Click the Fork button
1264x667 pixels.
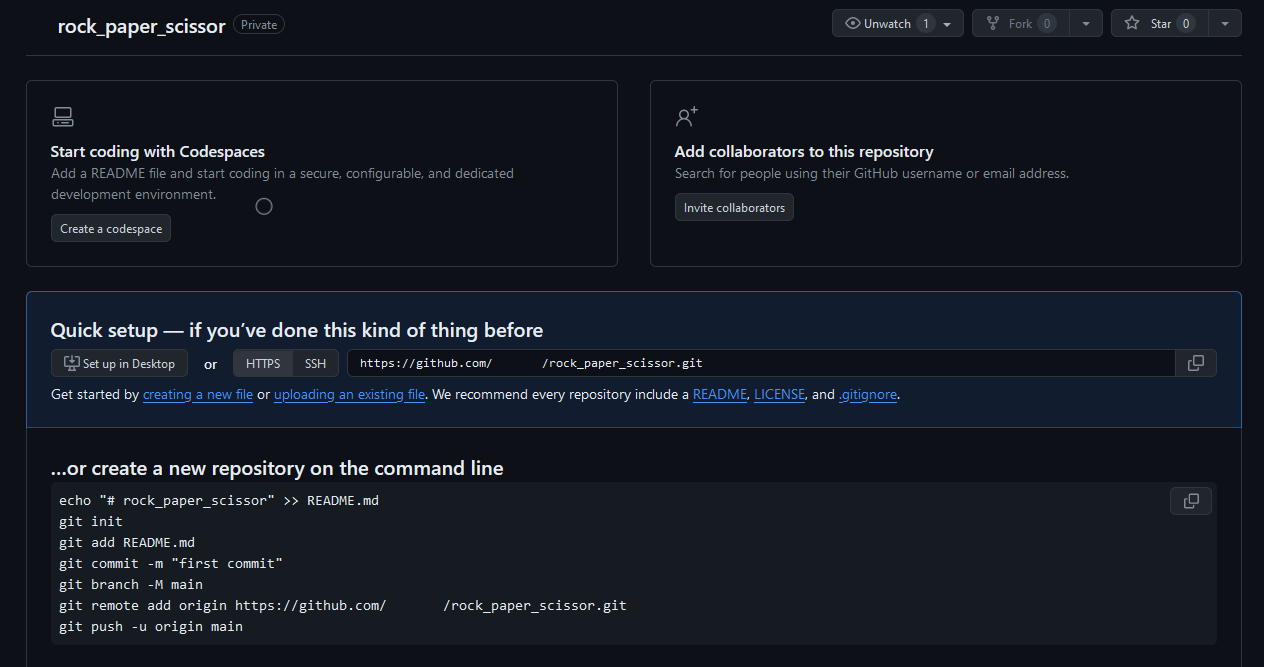click(1020, 23)
